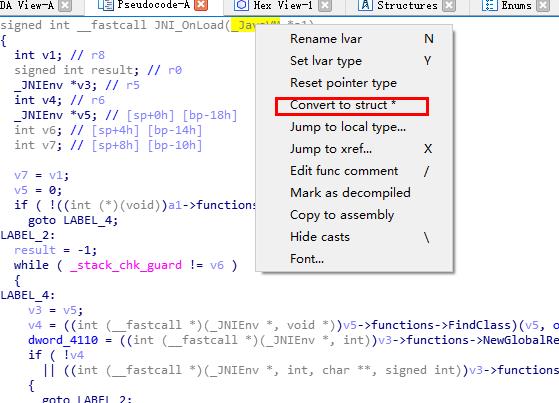Click 'goto LABEL_4;' statement

click(73, 220)
